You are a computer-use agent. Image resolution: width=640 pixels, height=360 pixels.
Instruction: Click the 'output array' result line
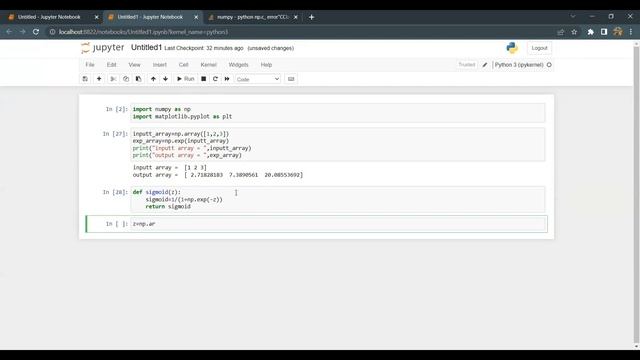pos(218,175)
